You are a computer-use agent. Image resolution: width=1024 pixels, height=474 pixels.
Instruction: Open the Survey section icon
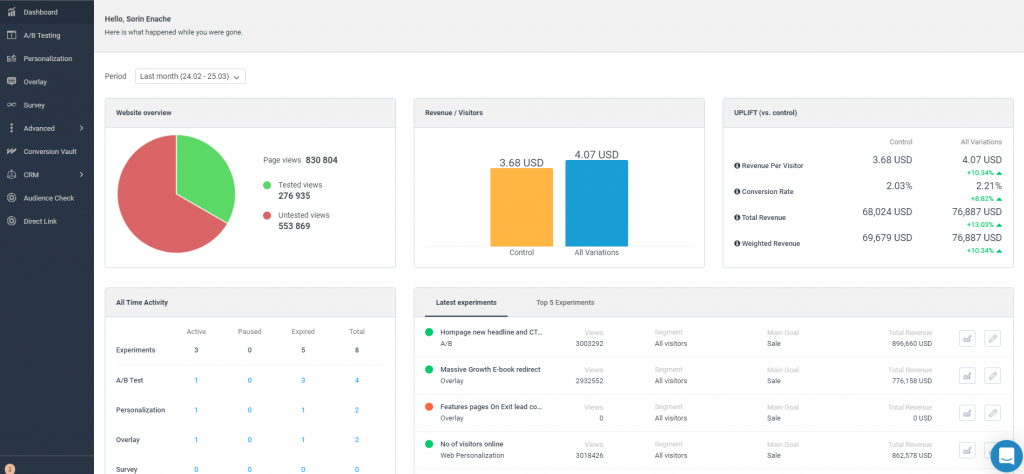point(11,104)
